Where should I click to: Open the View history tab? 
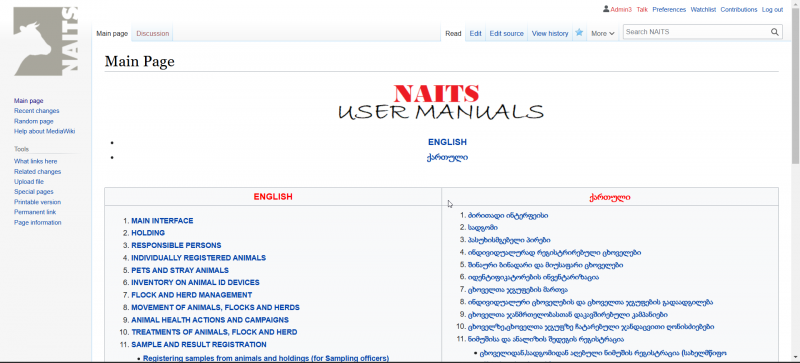click(x=549, y=34)
